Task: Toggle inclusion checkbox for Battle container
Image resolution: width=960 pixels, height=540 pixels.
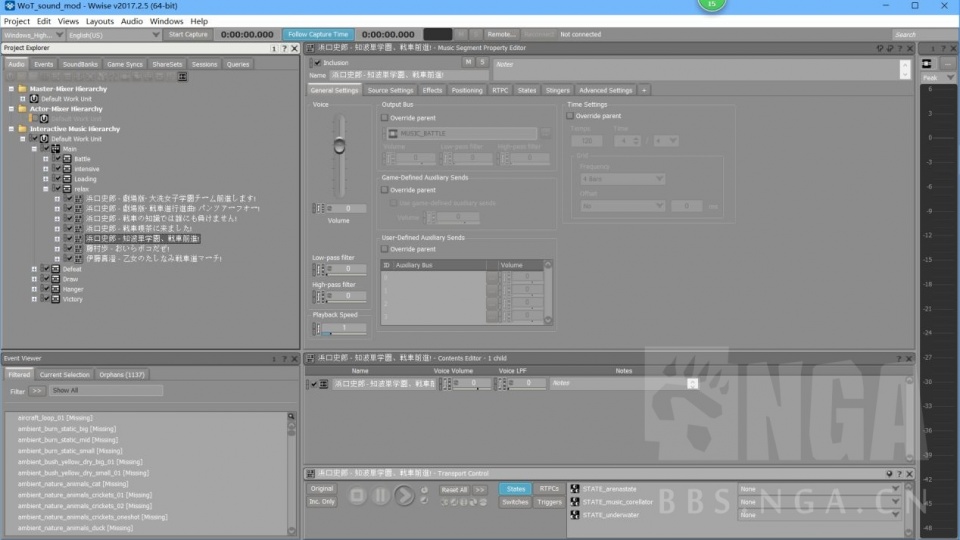Action: coord(58,159)
